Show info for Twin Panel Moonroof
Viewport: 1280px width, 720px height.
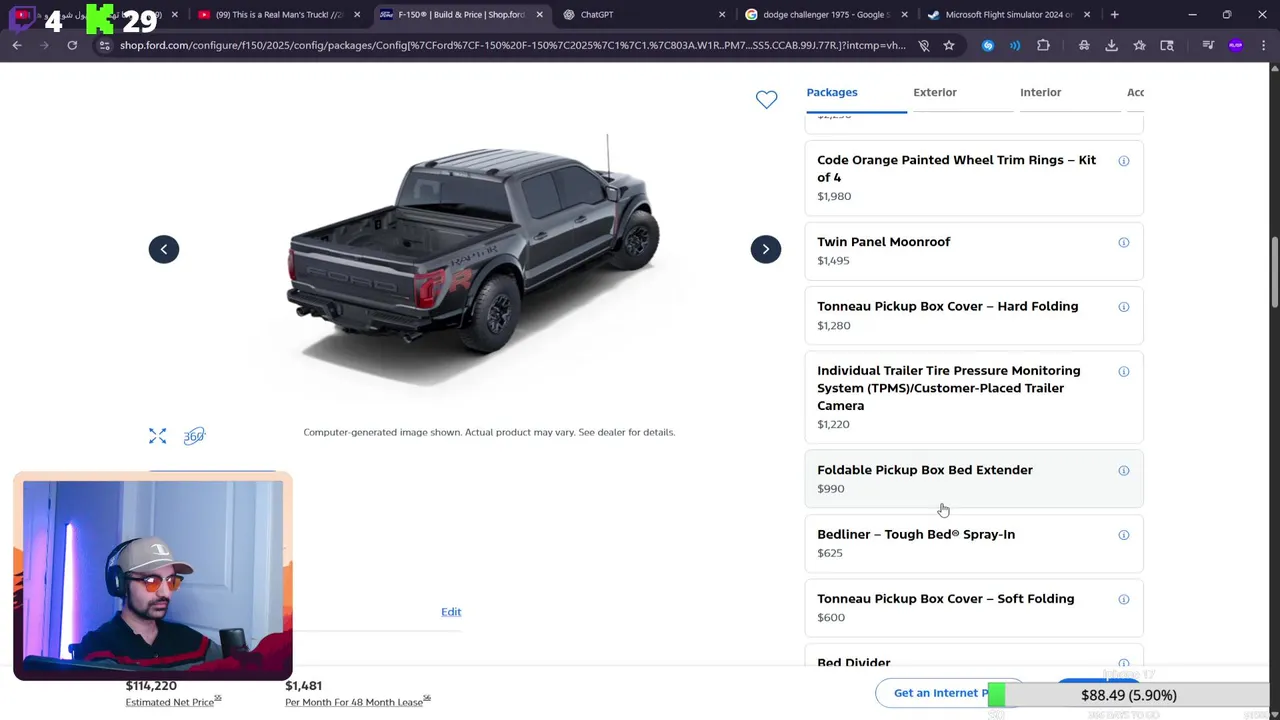[1124, 243]
